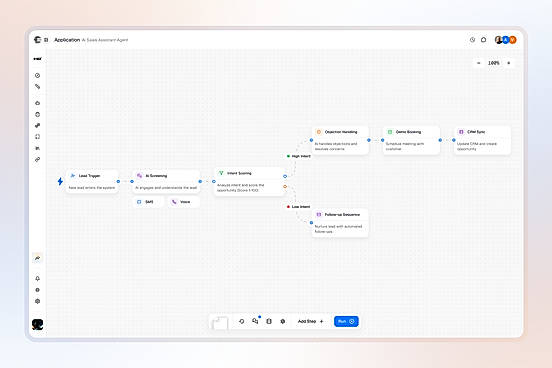Click the frame brackets icon in the sidebar
Image resolution: width=552 pixels, height=368 pixels.
tap(38, 137)
